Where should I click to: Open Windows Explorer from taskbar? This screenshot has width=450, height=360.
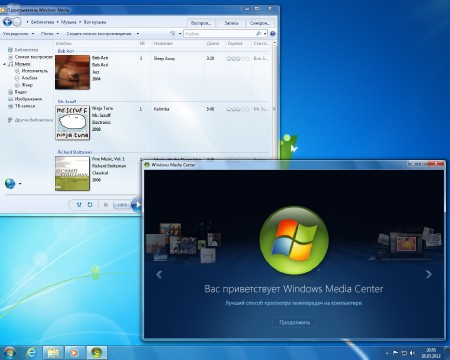[53, 353]
